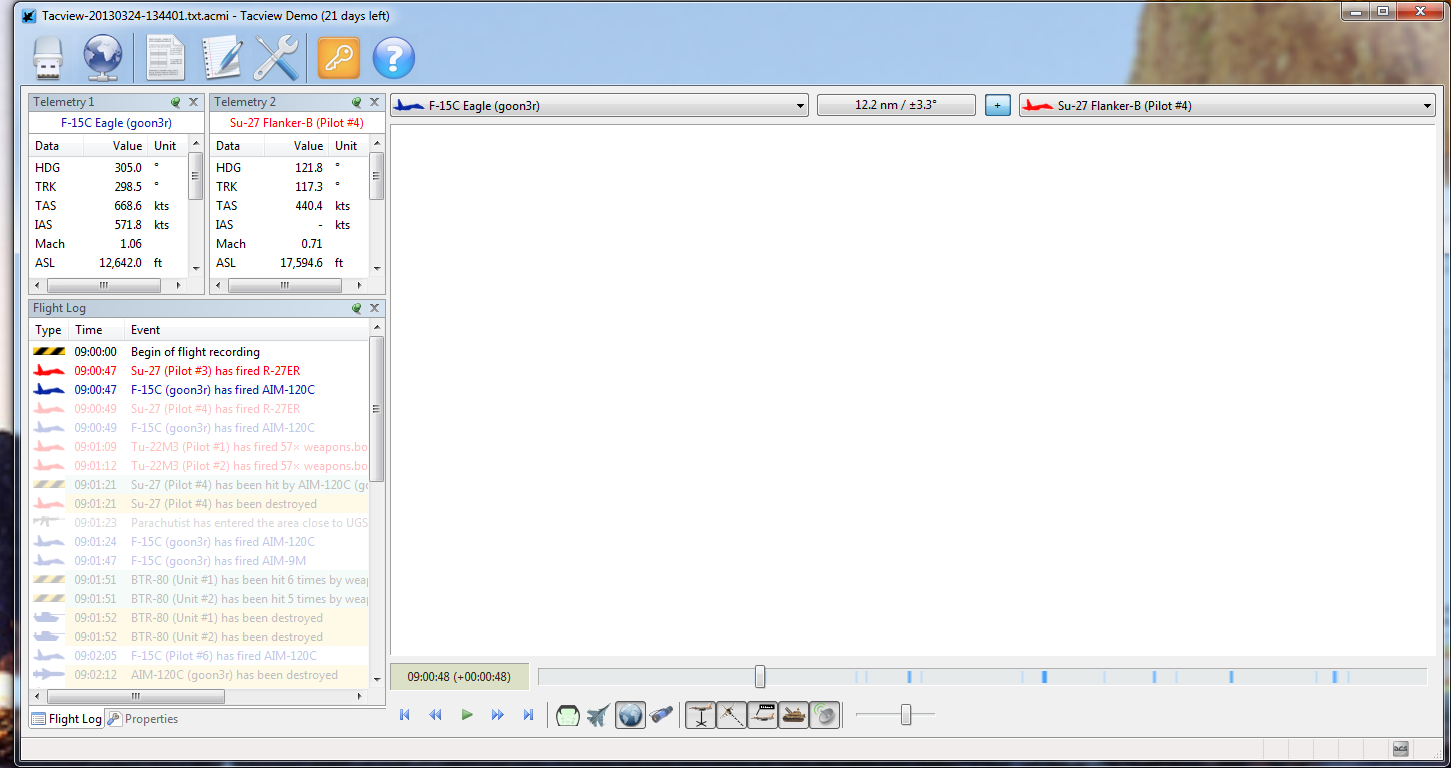
Task: Click the timeline position slider thumb
Action: pyautogui.click(x=760, y=677)
